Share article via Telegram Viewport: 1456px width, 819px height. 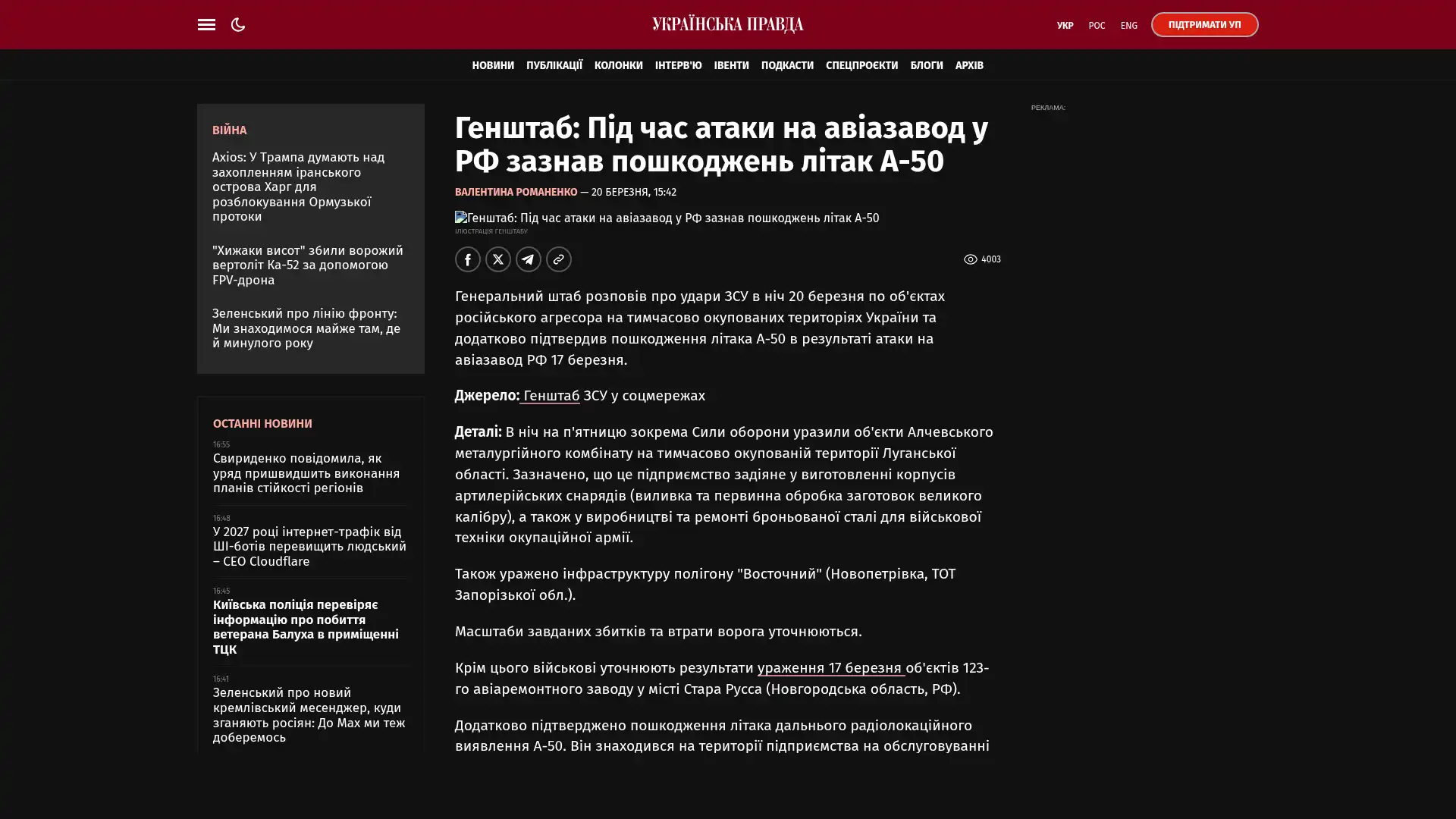point(529,259)
